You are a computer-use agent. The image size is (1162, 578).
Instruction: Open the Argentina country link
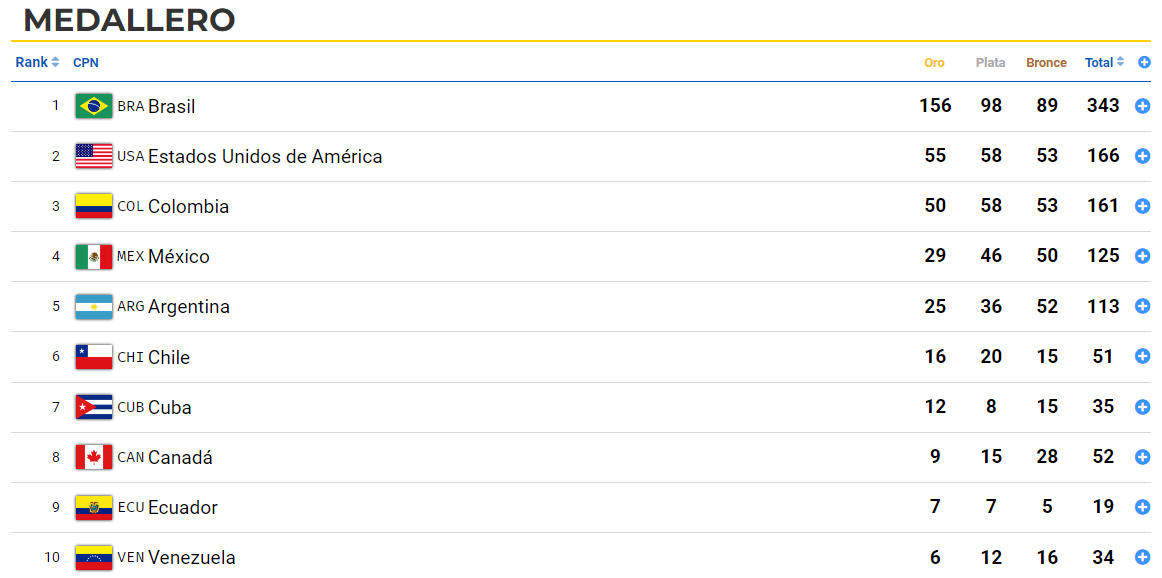click(189, 307)
